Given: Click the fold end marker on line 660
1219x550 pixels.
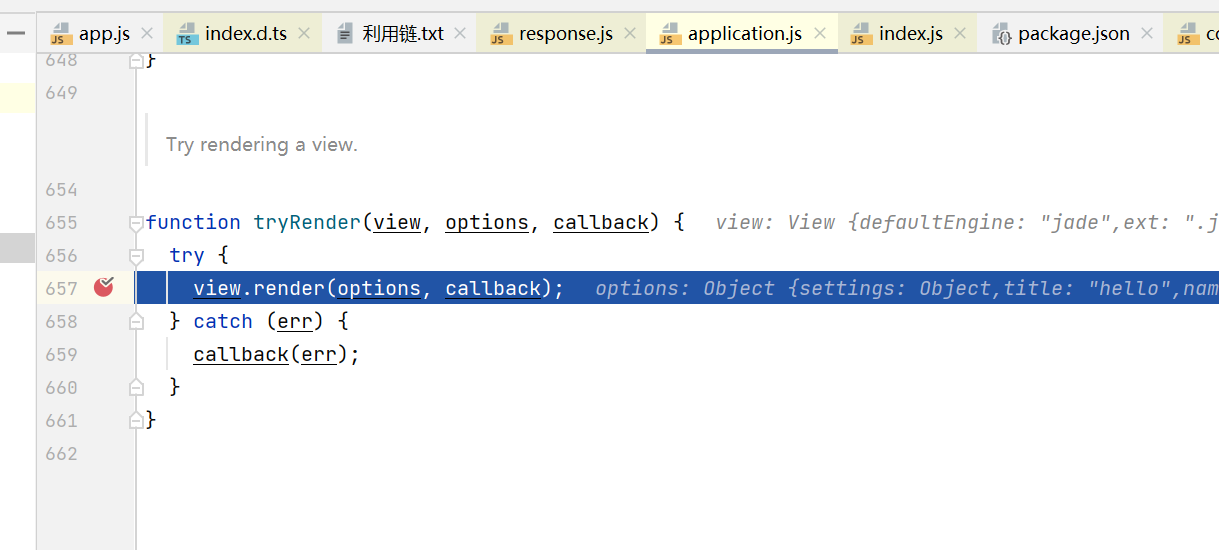Looking at the screenshot, I should coord(136,387).
